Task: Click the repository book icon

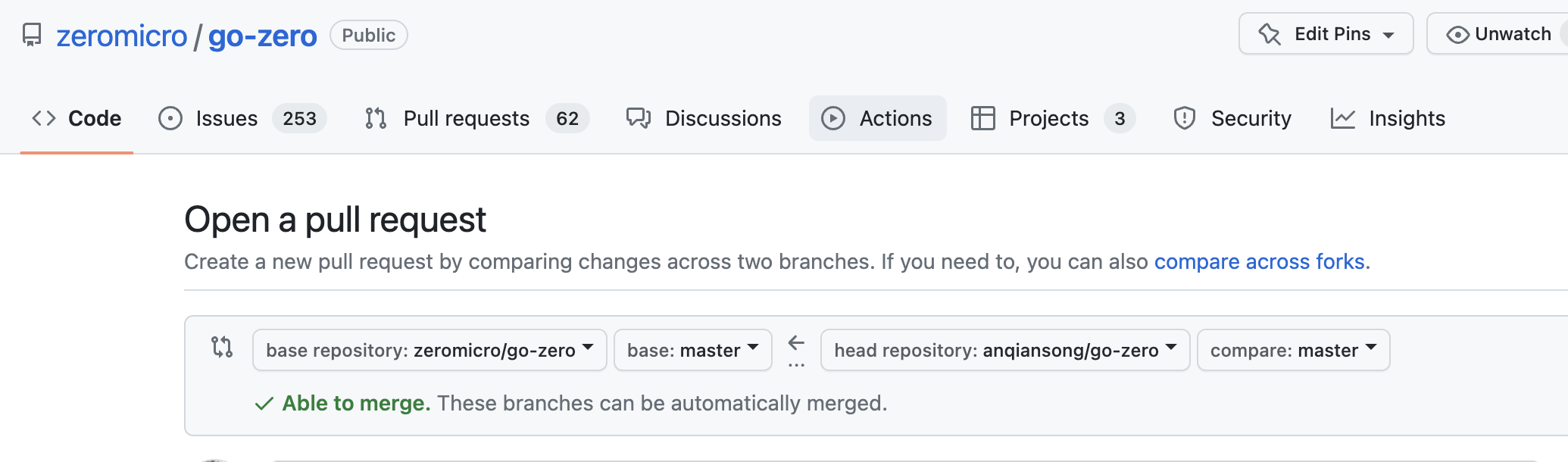Action: (32, 35)
